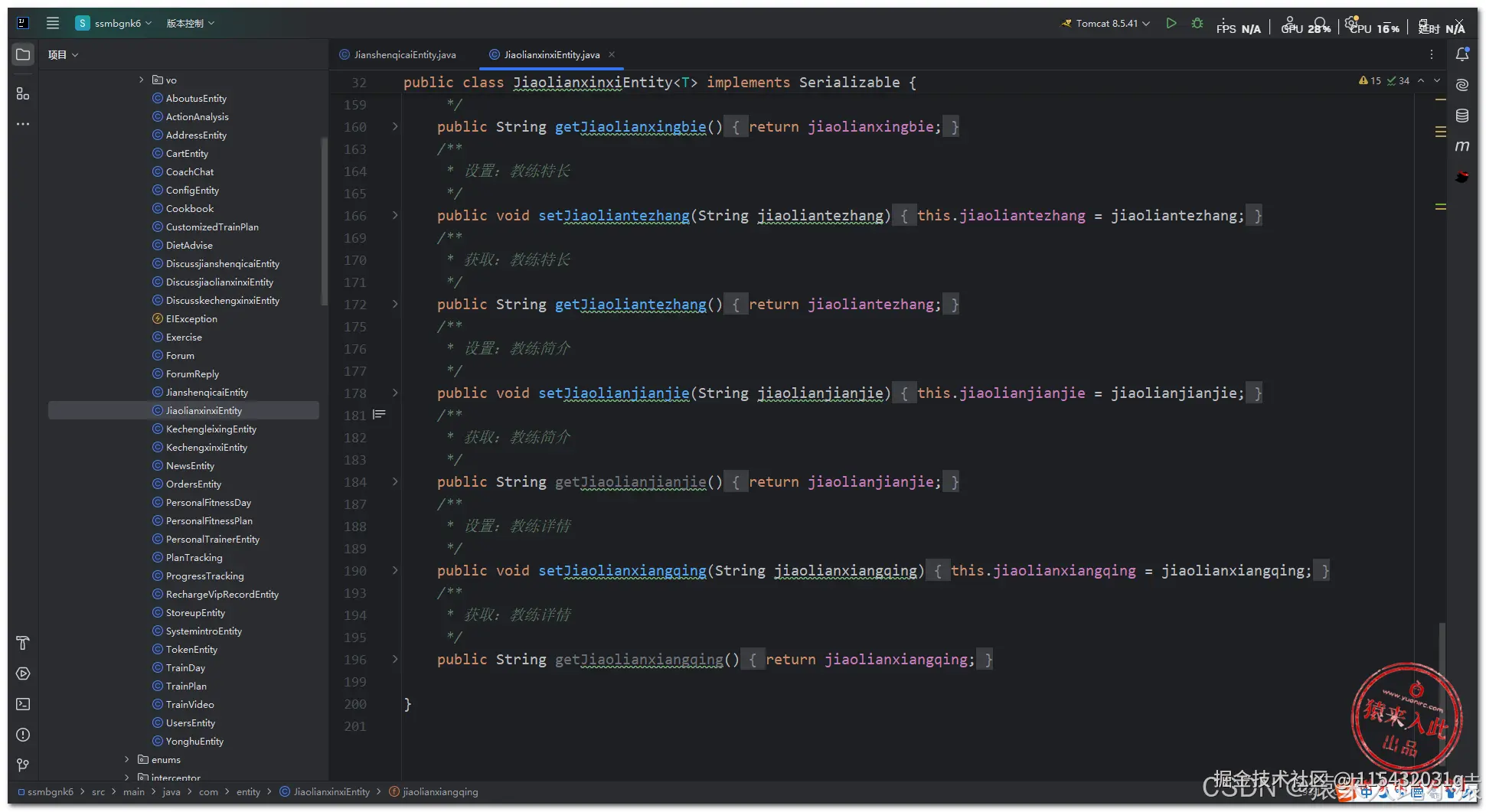
Task: Click entity in the breadcrumb bar
Action: (248, 791)
